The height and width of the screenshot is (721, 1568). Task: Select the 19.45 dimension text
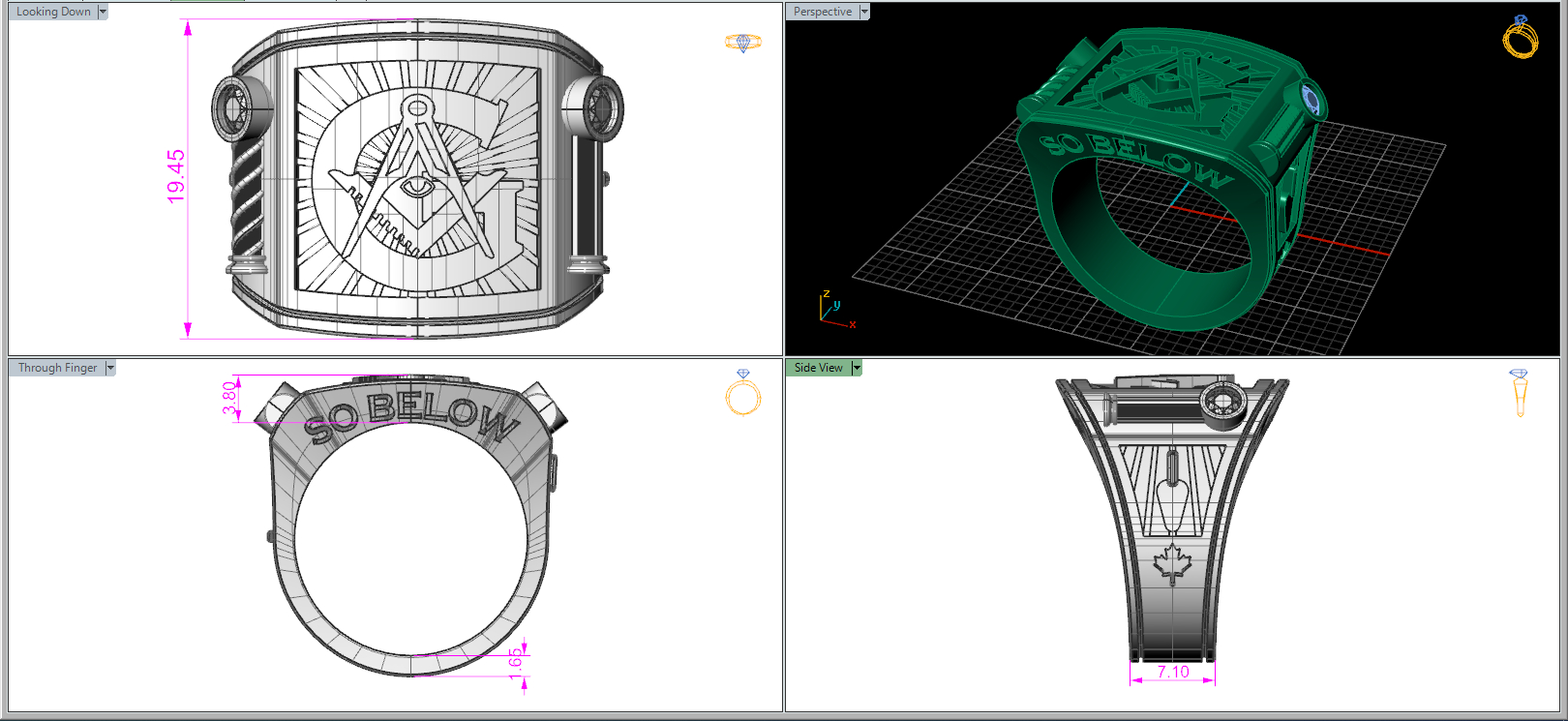point(175,176)
